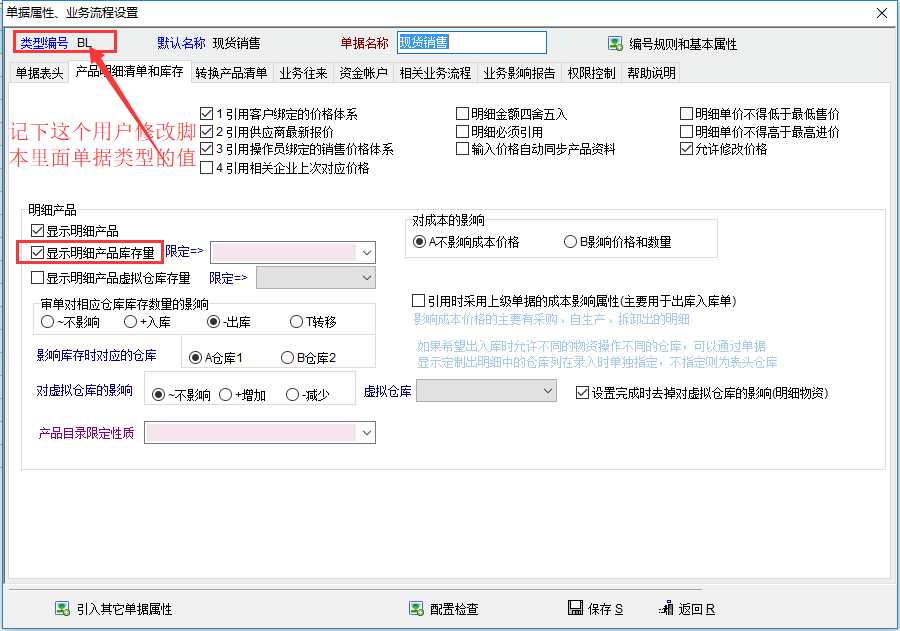Open the 产品目录限定性质 dropdown
Screen dimensions: 900x631
tap(366, 433)
